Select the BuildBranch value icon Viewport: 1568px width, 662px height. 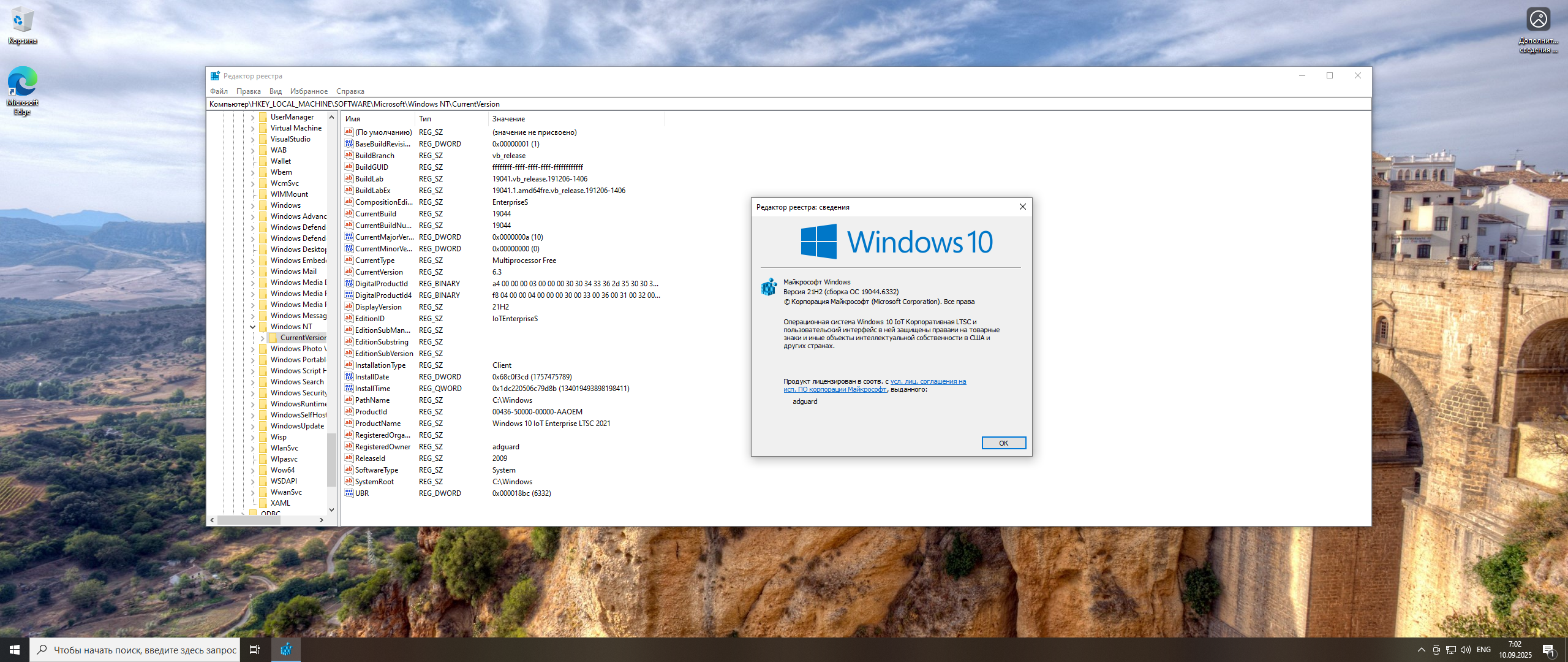349,156
